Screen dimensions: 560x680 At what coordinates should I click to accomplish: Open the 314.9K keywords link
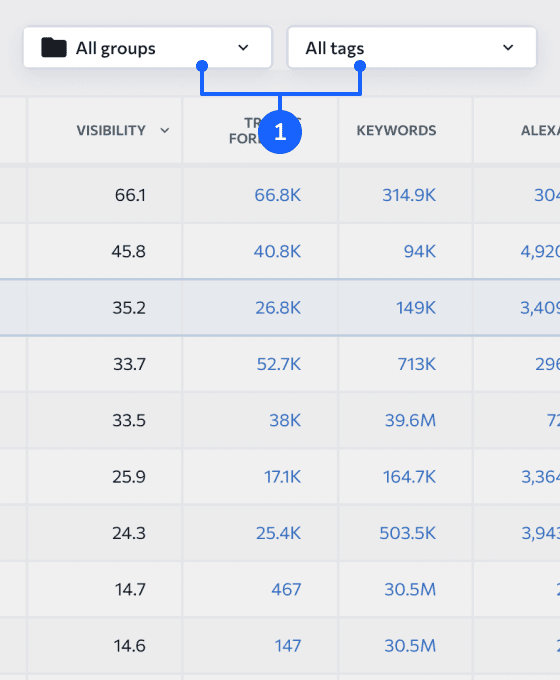(x=409, y=195)
